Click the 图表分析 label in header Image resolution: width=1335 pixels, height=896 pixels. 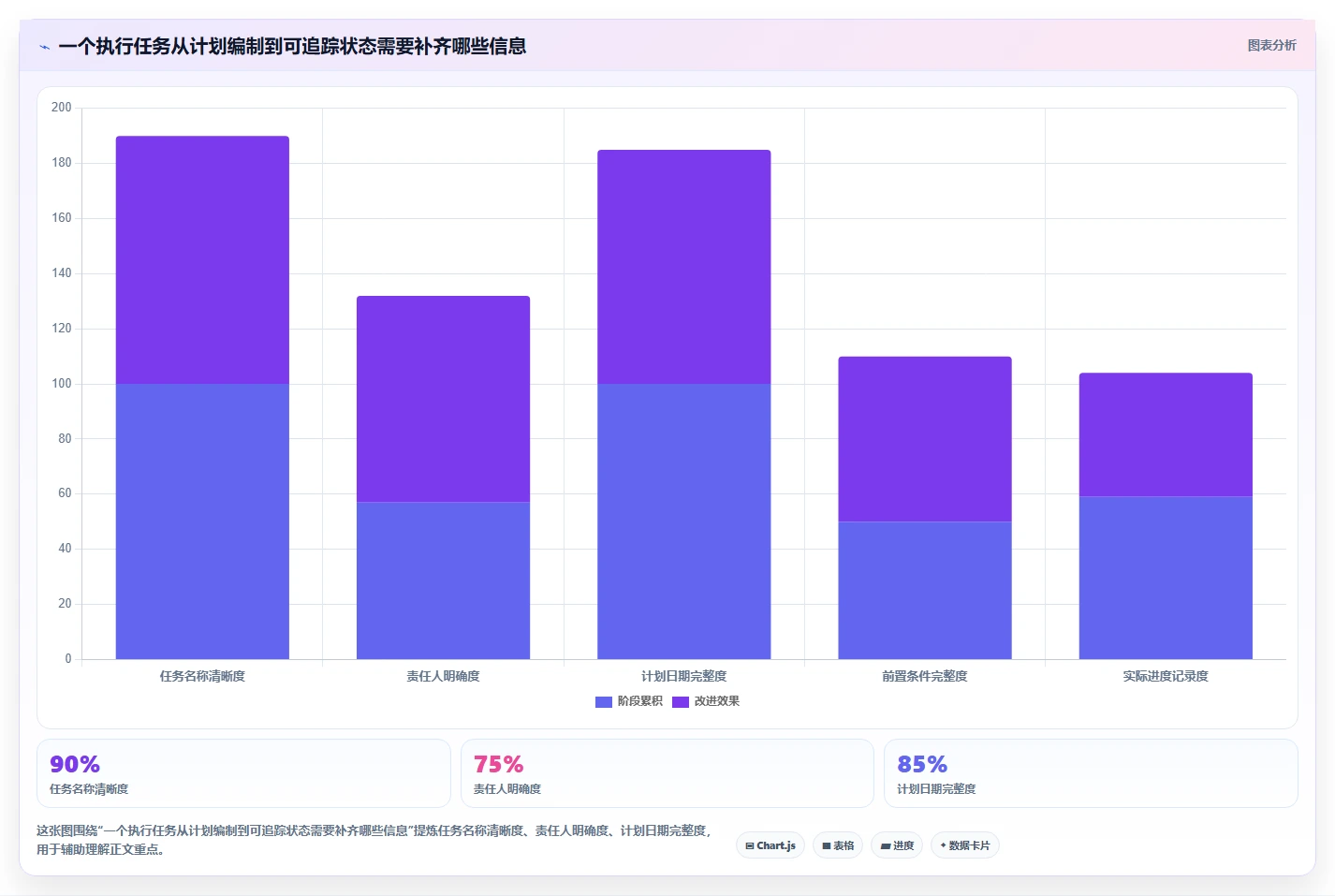click(x=1271, y=45)
